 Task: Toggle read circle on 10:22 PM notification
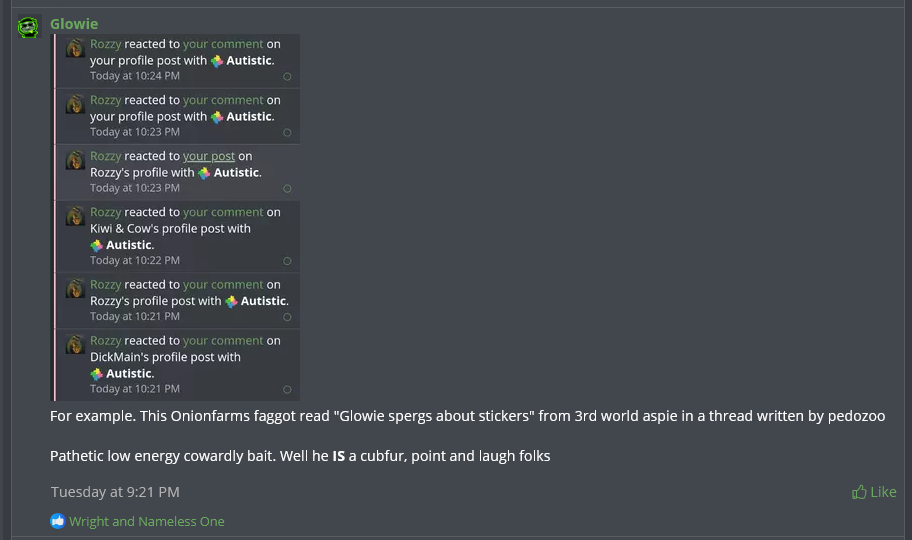[x=287, y=261]
